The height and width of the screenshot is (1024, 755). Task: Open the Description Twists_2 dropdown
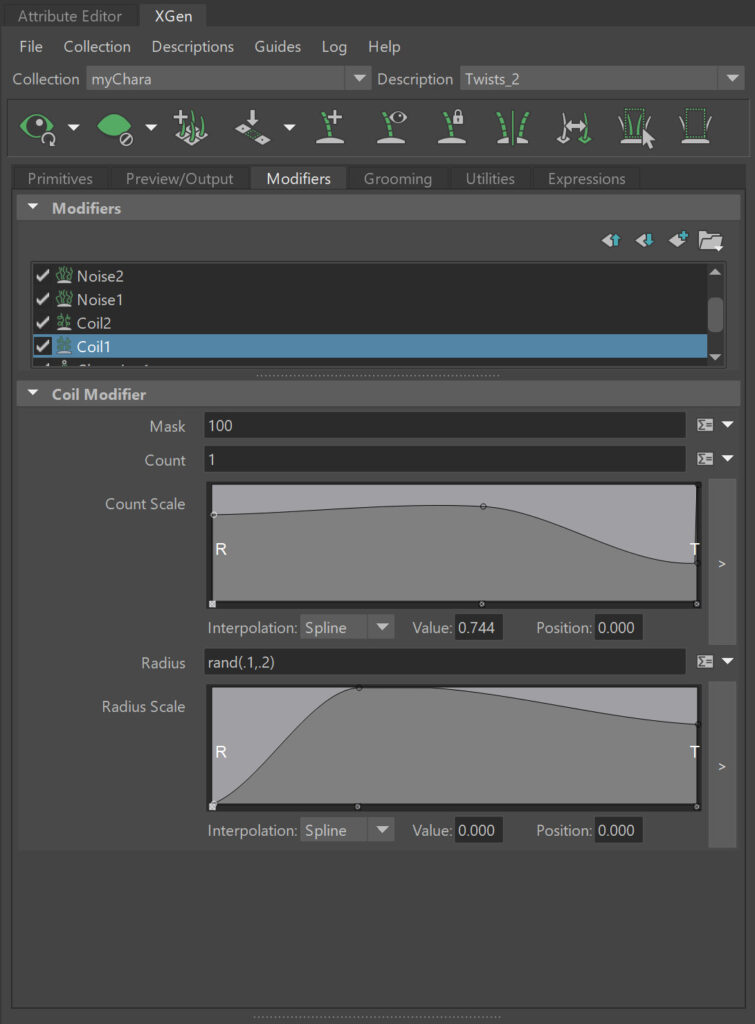[729, 79]
